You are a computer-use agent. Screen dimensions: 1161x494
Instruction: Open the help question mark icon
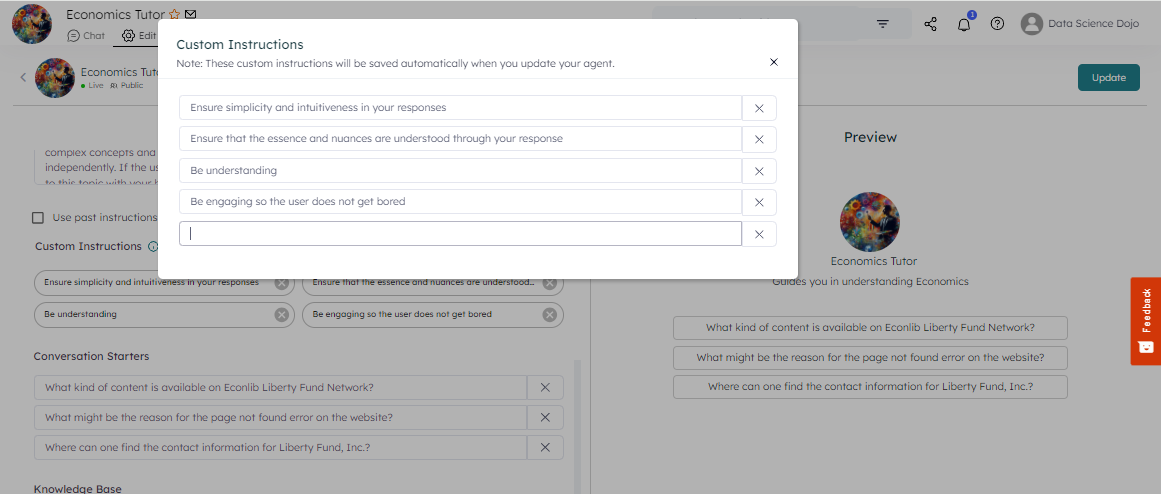pos(997,24)
